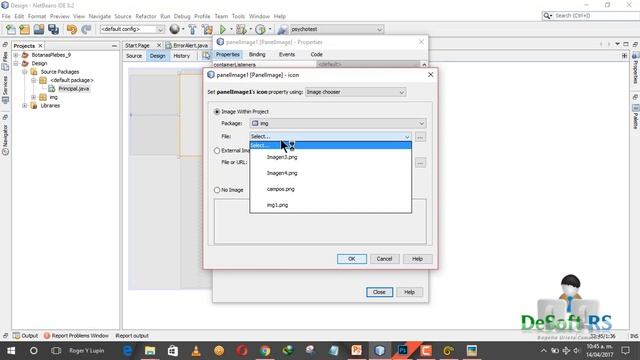640x360 pixels.
Task: Collapse the default package node
Action: point(34,80)
